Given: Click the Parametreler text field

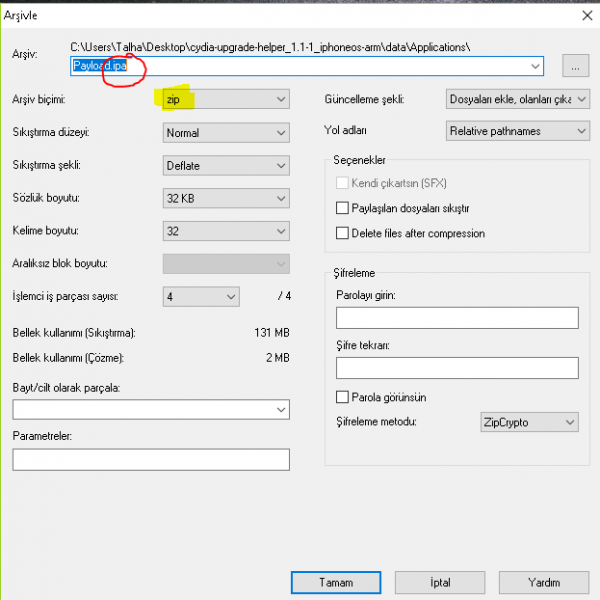Looking at the screenshot, I should point(151,459).
